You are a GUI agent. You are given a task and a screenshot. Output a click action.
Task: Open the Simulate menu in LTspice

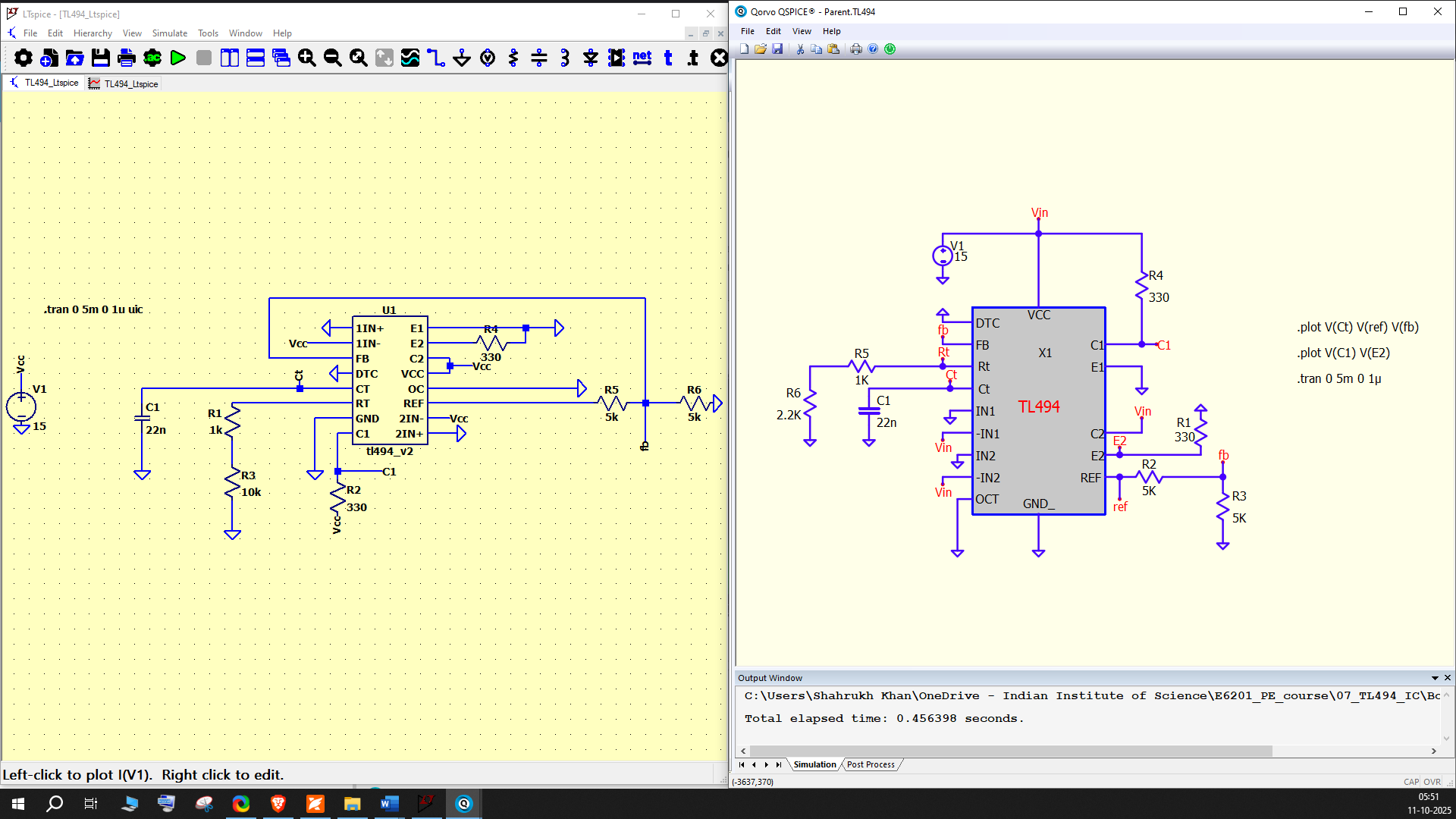169,33
